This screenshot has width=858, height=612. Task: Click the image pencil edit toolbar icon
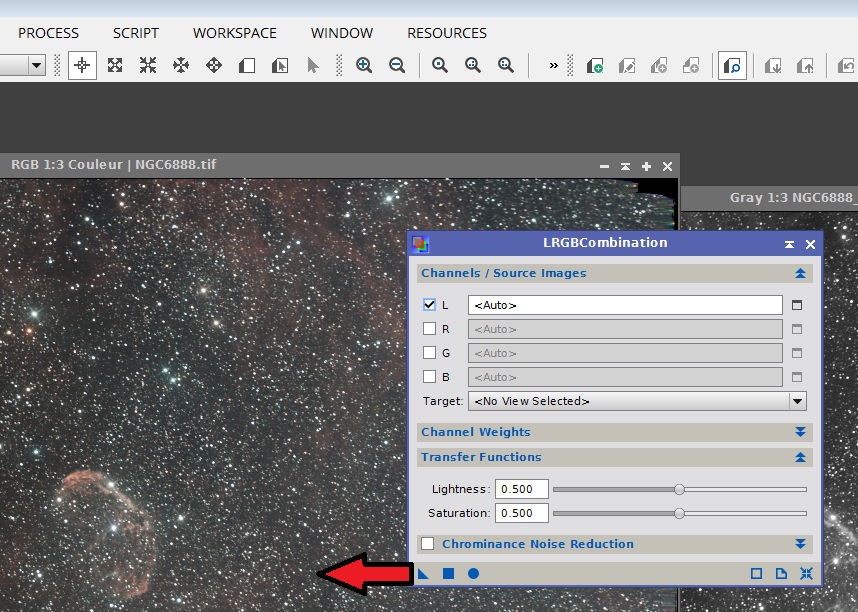tap(627, 66)
